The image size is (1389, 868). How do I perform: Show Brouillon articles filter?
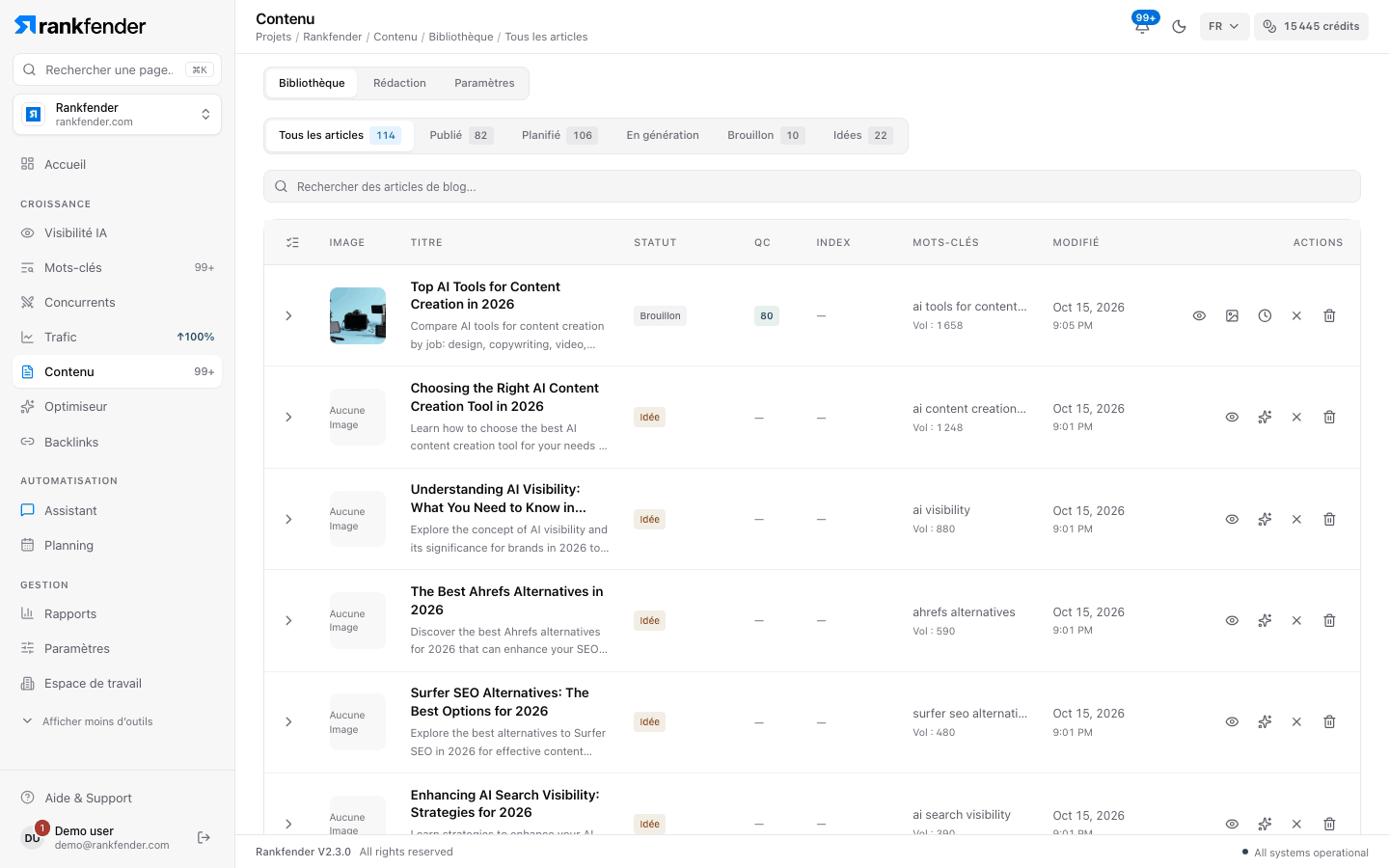[766, 135]
